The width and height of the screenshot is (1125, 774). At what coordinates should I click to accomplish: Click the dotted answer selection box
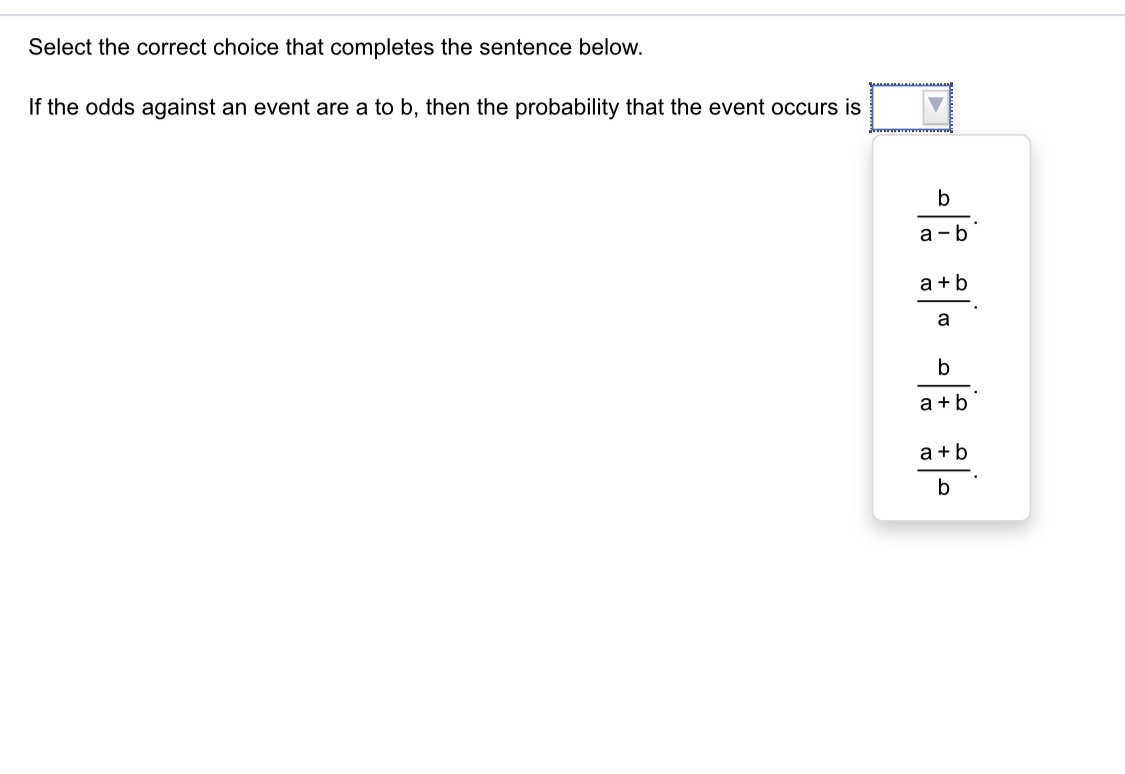click(x=912, y=107)
